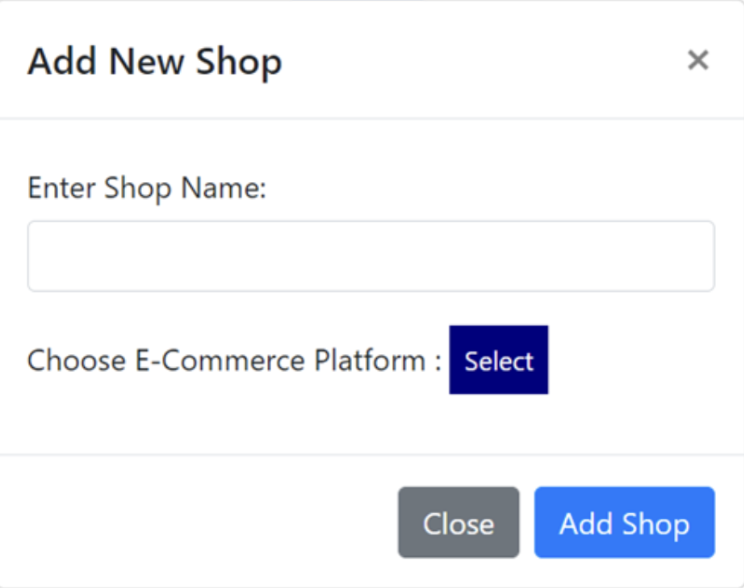The image size is (744, 588).
Task: Focus the shop name input box
Action: pyautogui.click(x=370, y=257)
